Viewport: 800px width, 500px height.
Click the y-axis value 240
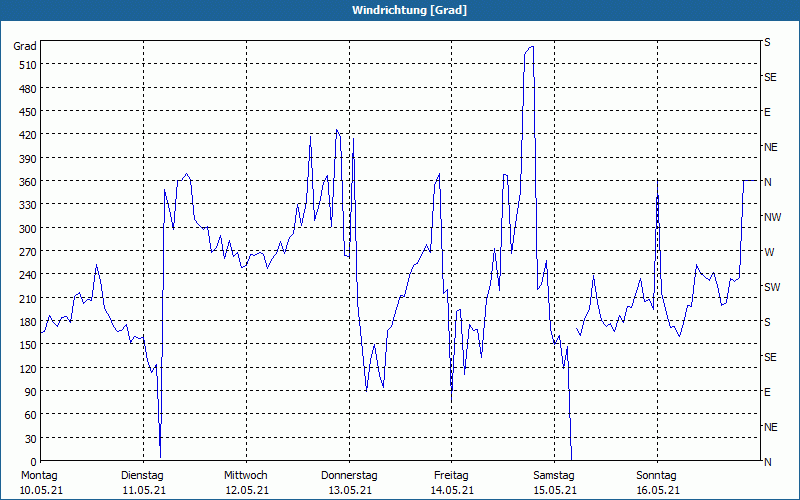(28, 275)
